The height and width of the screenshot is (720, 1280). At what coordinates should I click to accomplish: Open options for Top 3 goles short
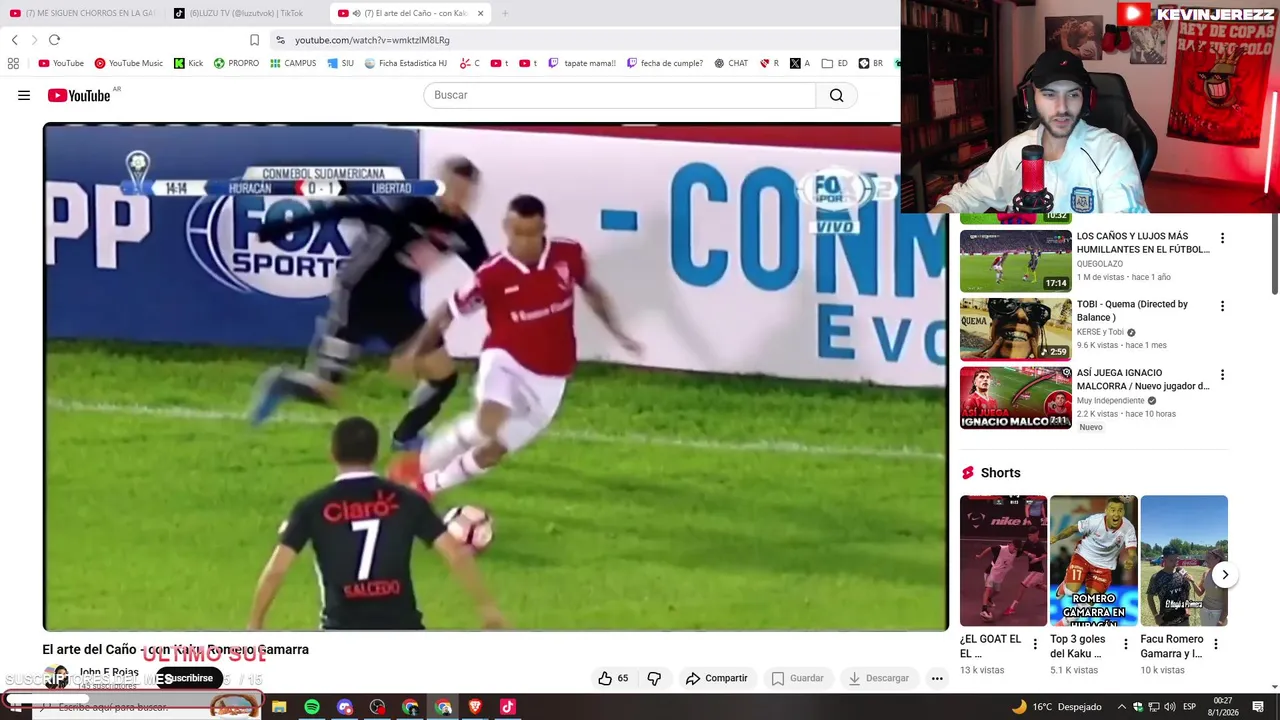click(1125, 644)
